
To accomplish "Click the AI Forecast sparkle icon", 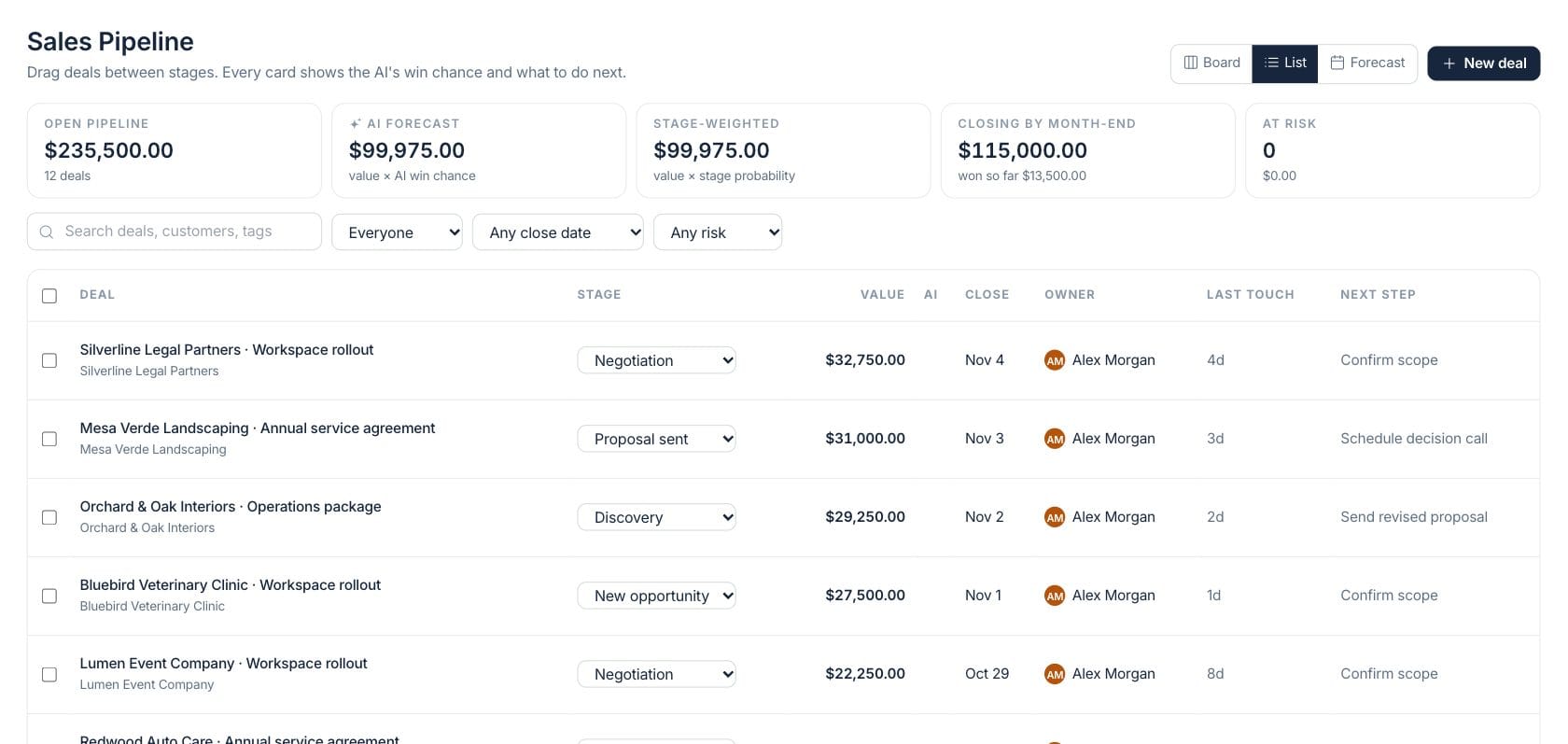I will point(355,123).
